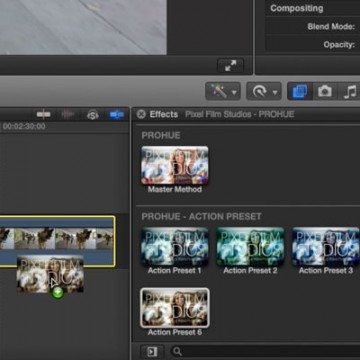Select the Action Preset 6 effect
The width and height of the screenshot is (360, 360).
(x=175, y=308)
